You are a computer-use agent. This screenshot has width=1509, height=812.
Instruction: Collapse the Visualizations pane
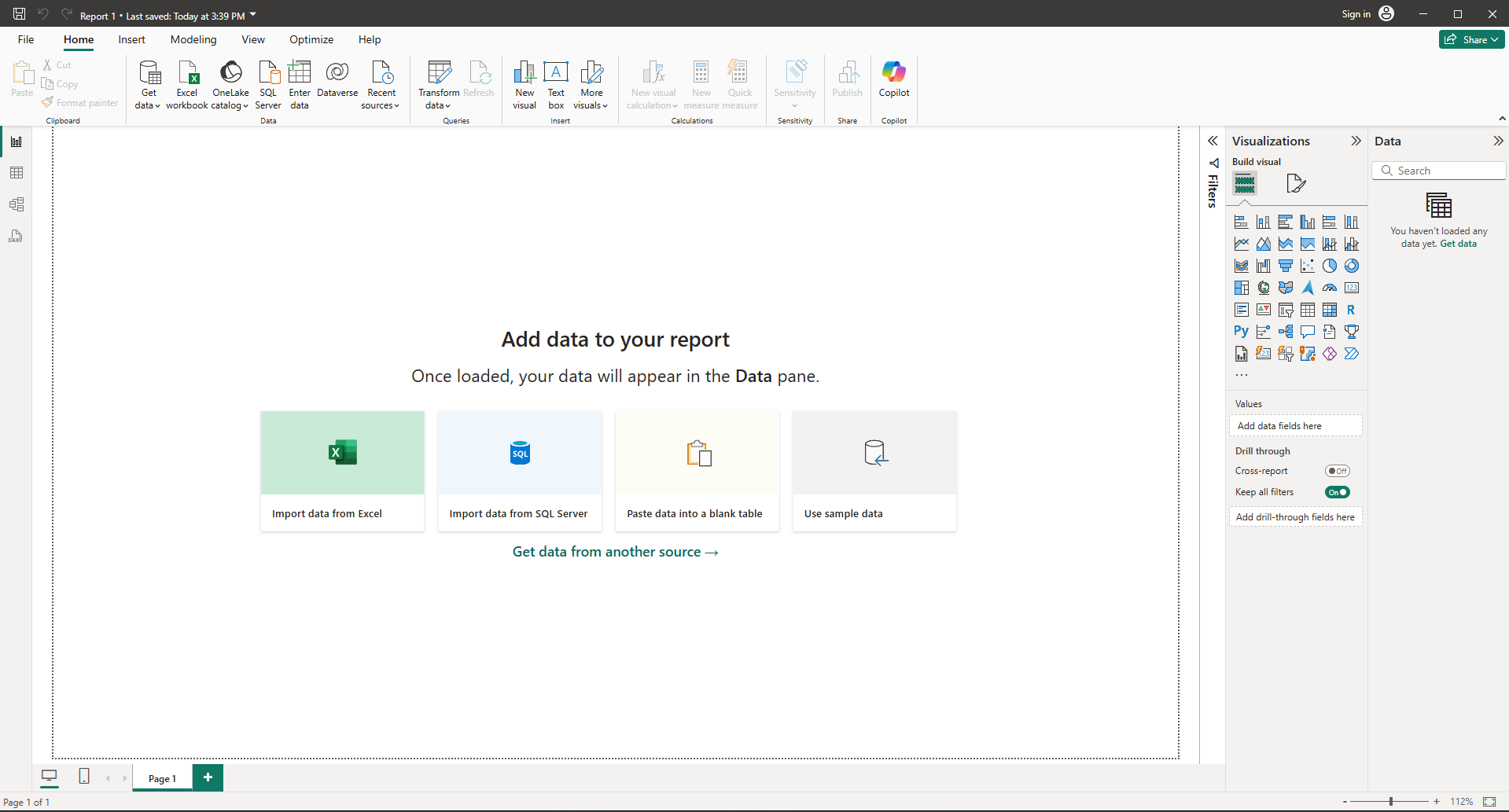pos(1356,141)
